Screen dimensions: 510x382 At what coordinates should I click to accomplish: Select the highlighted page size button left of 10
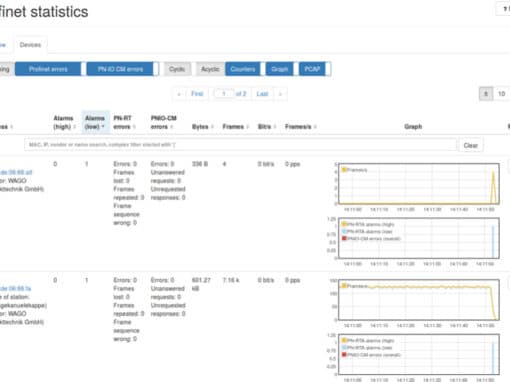pyautogui.click(x=486, y=94)
